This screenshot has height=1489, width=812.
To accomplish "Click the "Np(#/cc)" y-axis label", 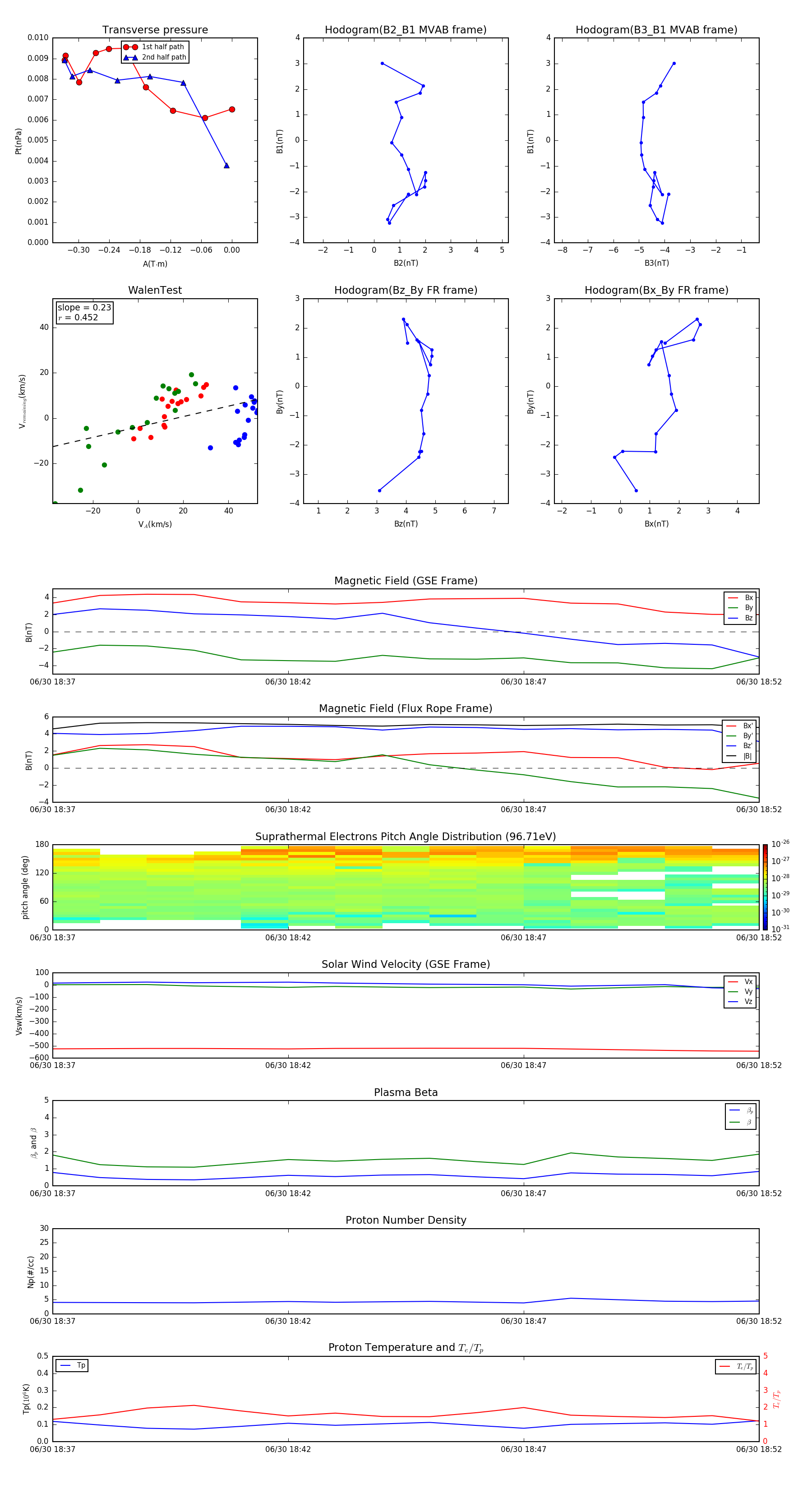I will 31,1272.
